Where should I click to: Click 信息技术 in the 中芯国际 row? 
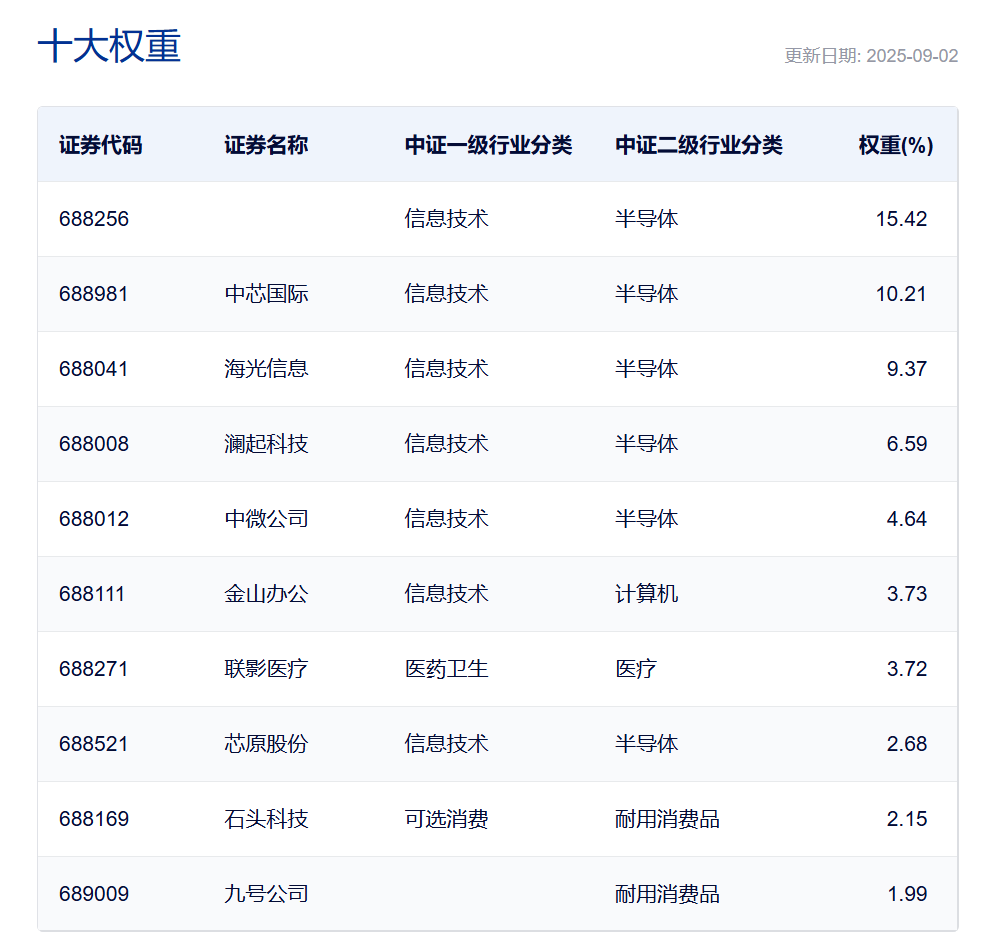[446, 294]
